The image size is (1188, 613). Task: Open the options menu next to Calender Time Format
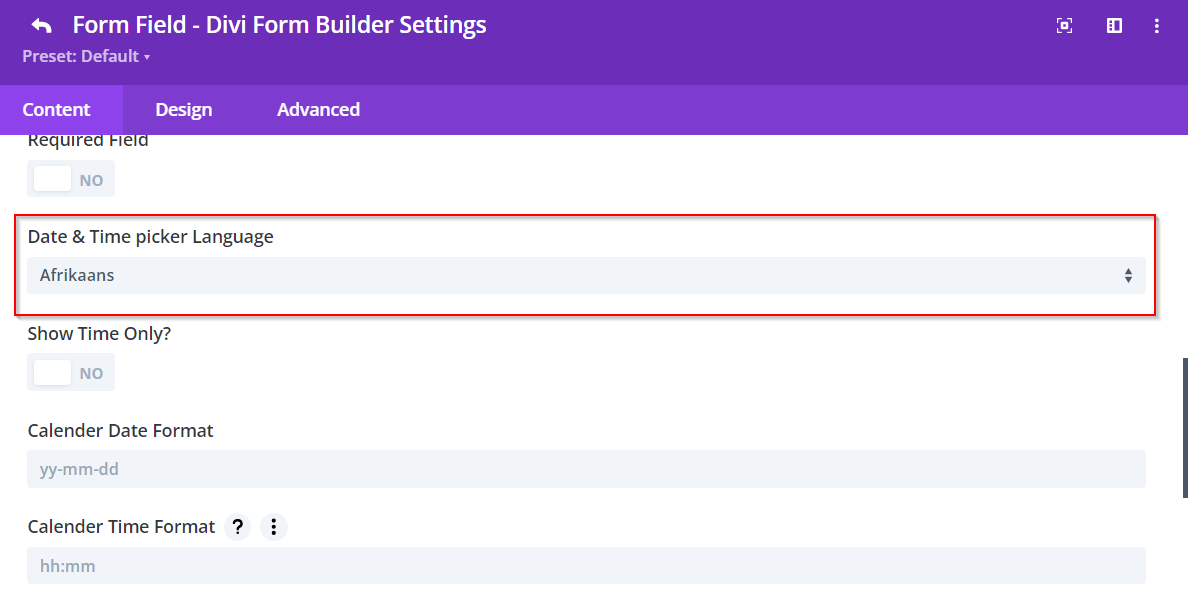[273, 526]
